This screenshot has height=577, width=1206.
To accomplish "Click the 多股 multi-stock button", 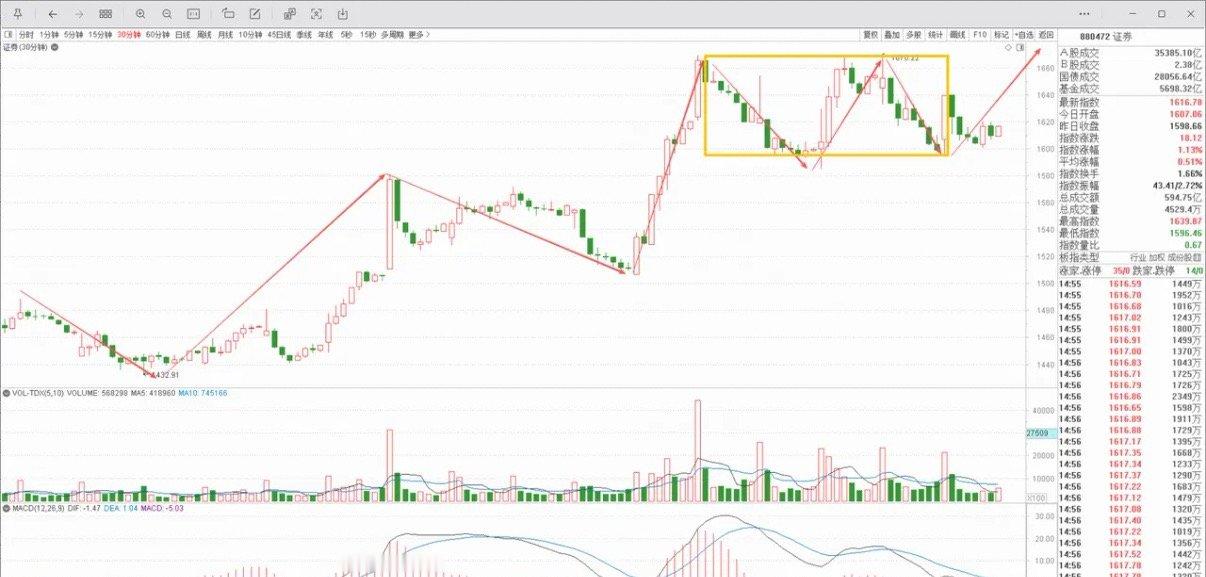I will [914, 34].
